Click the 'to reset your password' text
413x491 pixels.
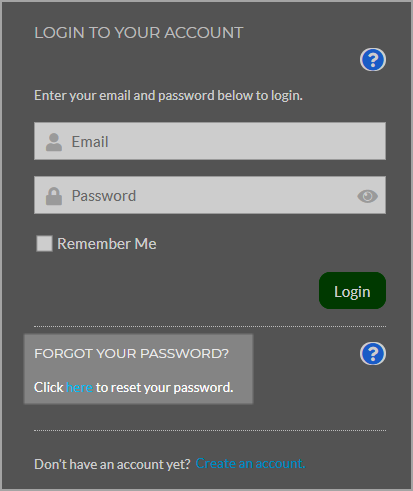[x=164, y=388]
